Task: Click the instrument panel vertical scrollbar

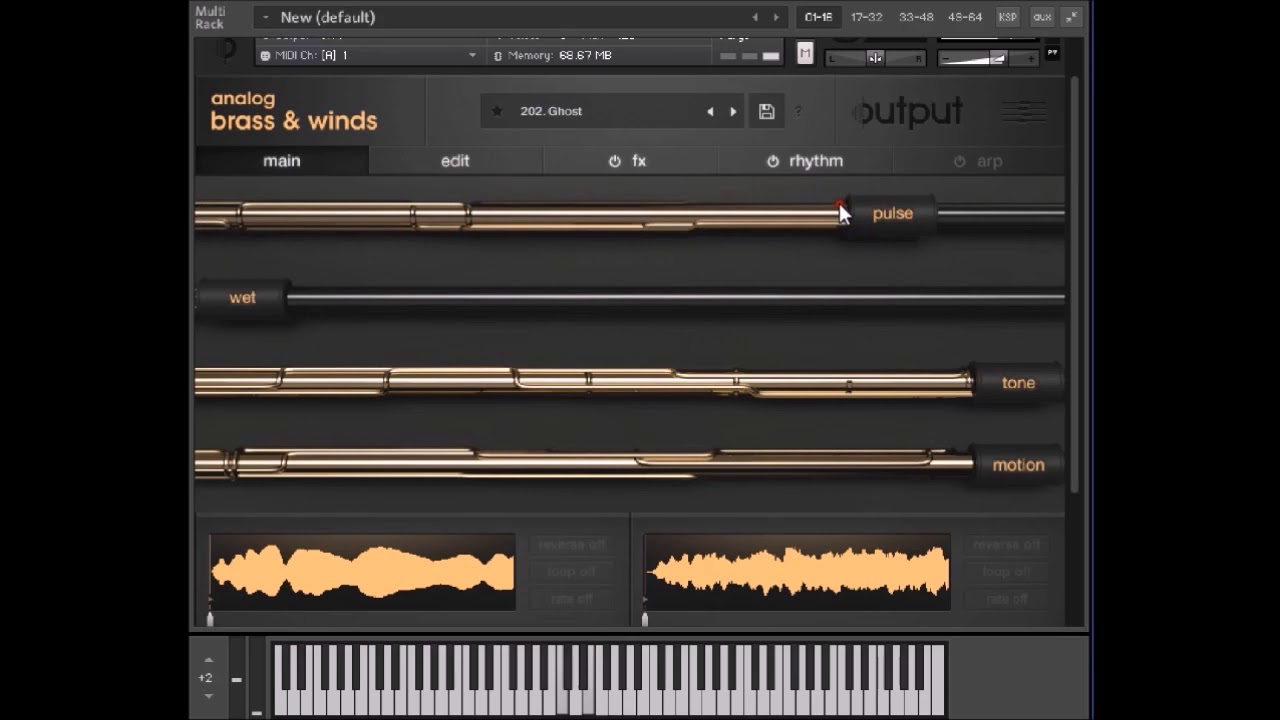Action: [x=1075, y=285]
